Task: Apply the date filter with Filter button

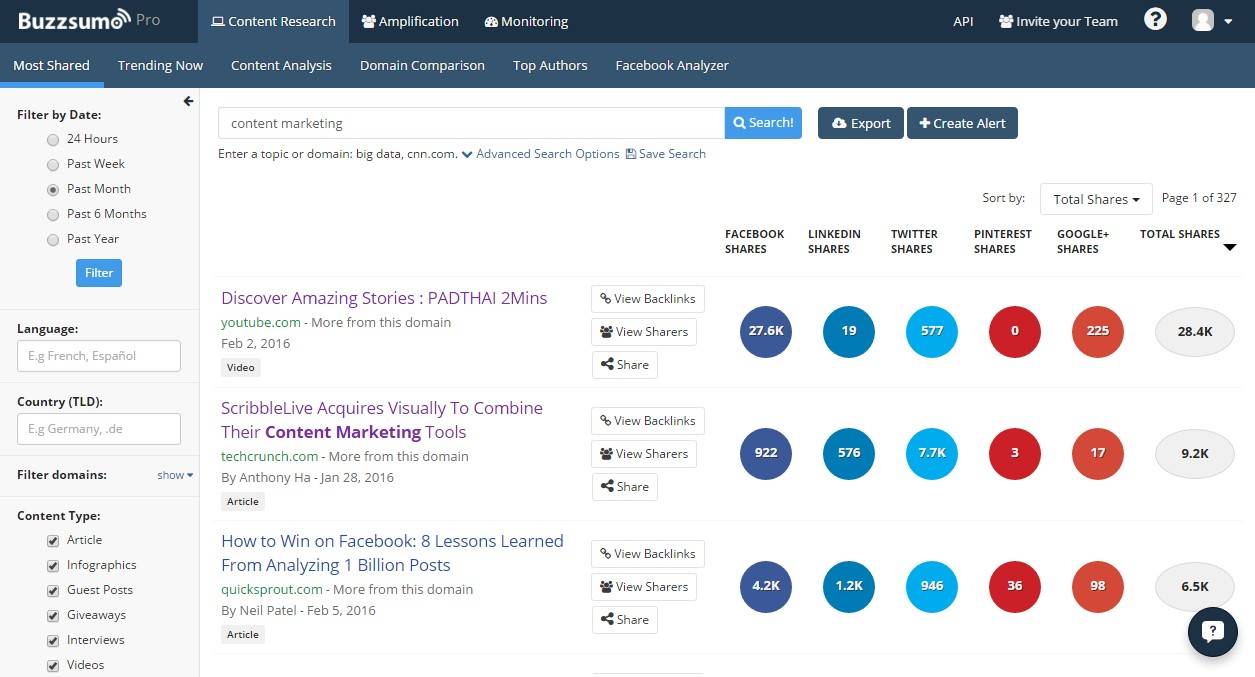Action: pos(99,272)
